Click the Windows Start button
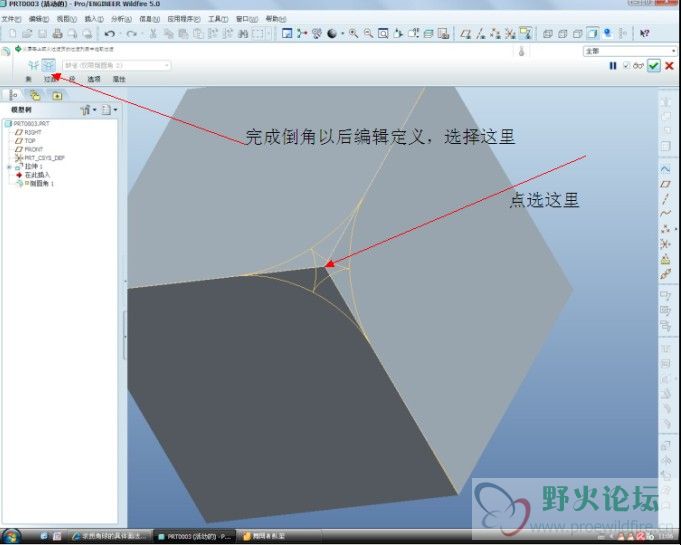 10,536
